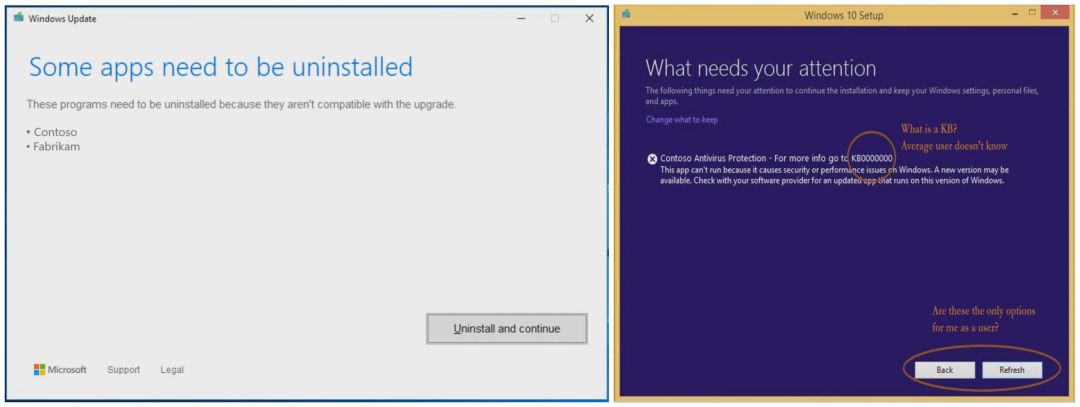Open Support link in Windows Update
1080x407 pixels.
[123, 370]
